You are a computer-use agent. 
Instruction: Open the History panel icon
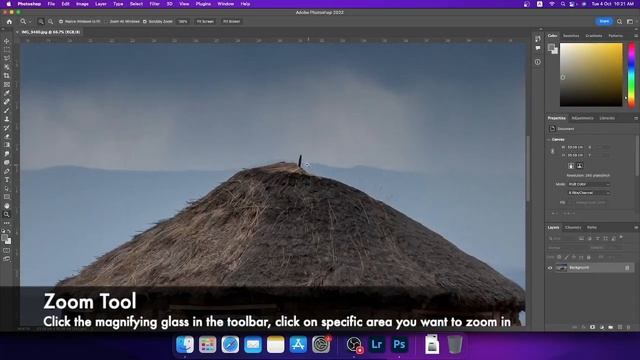[538, 38]
